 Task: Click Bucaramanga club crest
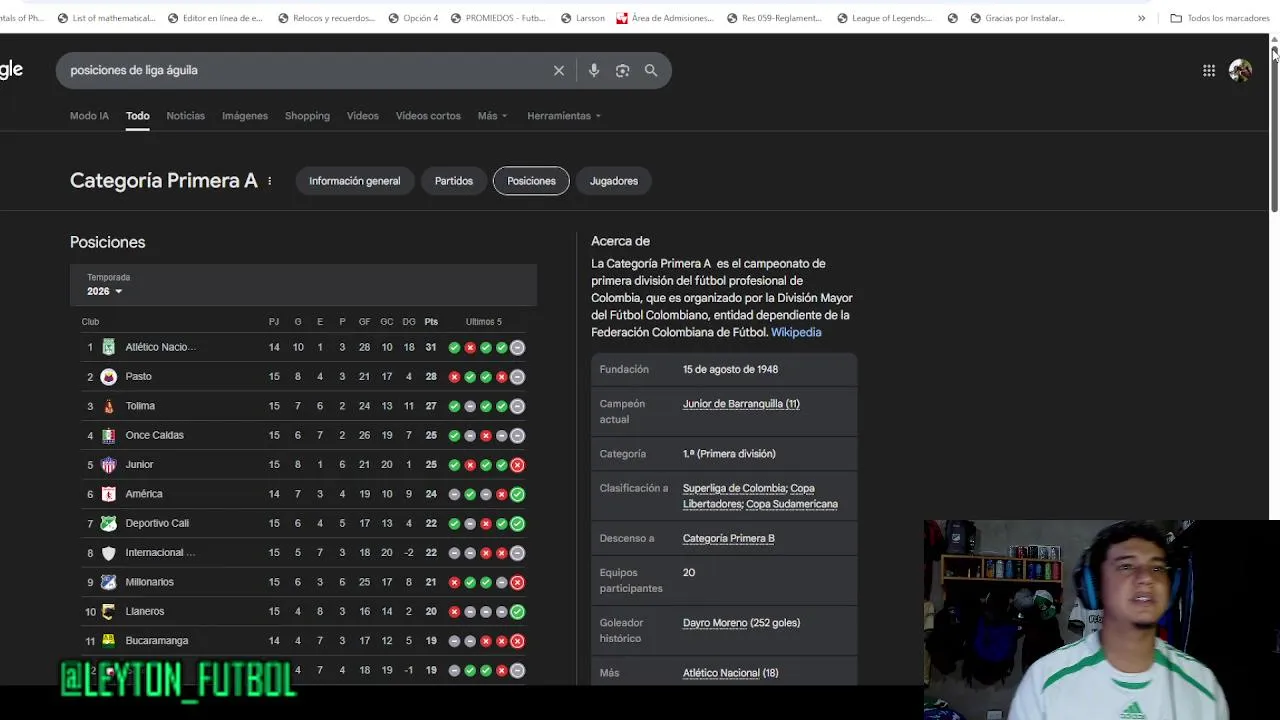click(108, 640)
